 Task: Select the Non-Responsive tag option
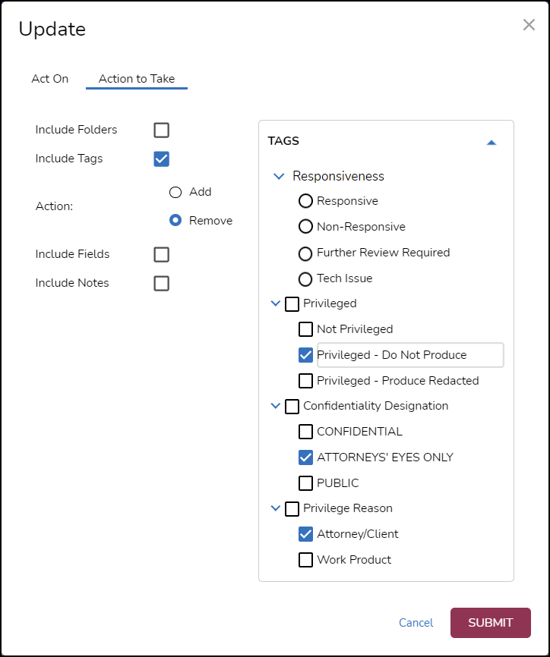(x=305, y=227)
